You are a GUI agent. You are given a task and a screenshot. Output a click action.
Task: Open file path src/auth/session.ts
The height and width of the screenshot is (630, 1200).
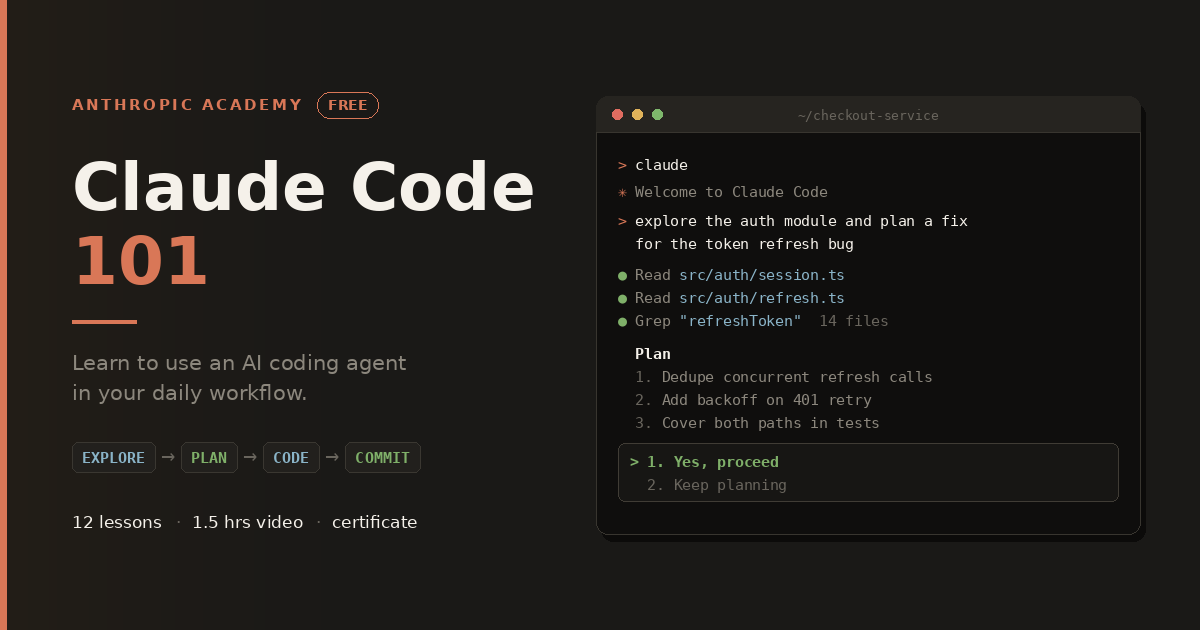[x=762, y=275]
